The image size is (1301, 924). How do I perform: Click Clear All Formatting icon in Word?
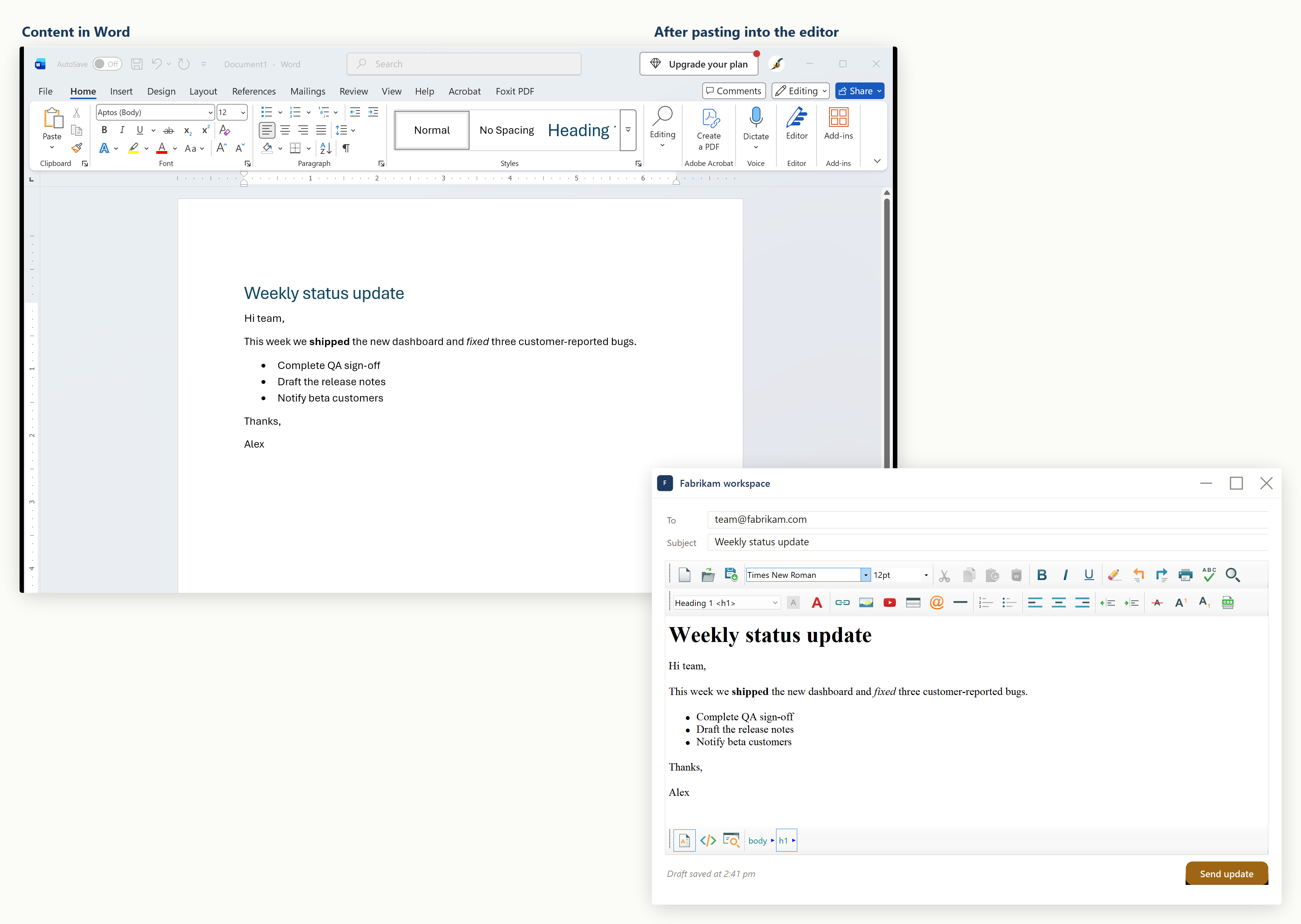point(225,130)
